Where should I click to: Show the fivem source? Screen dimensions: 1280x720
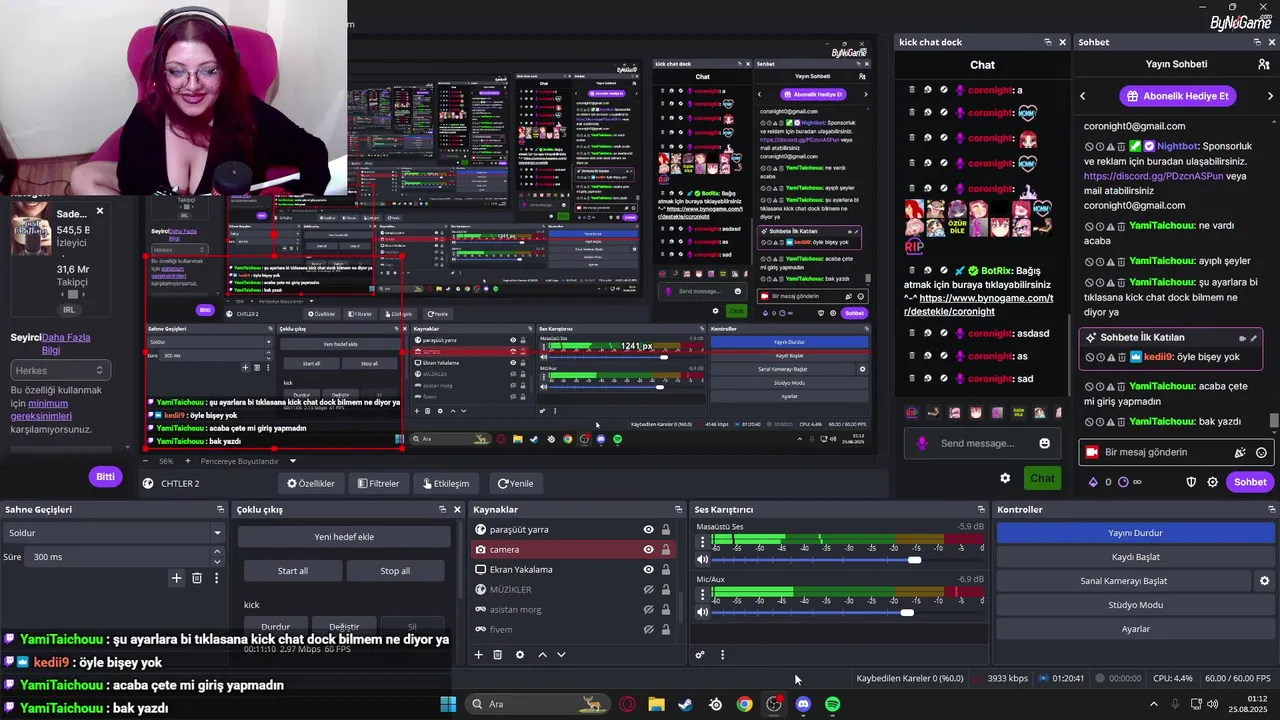click(648, 630)
